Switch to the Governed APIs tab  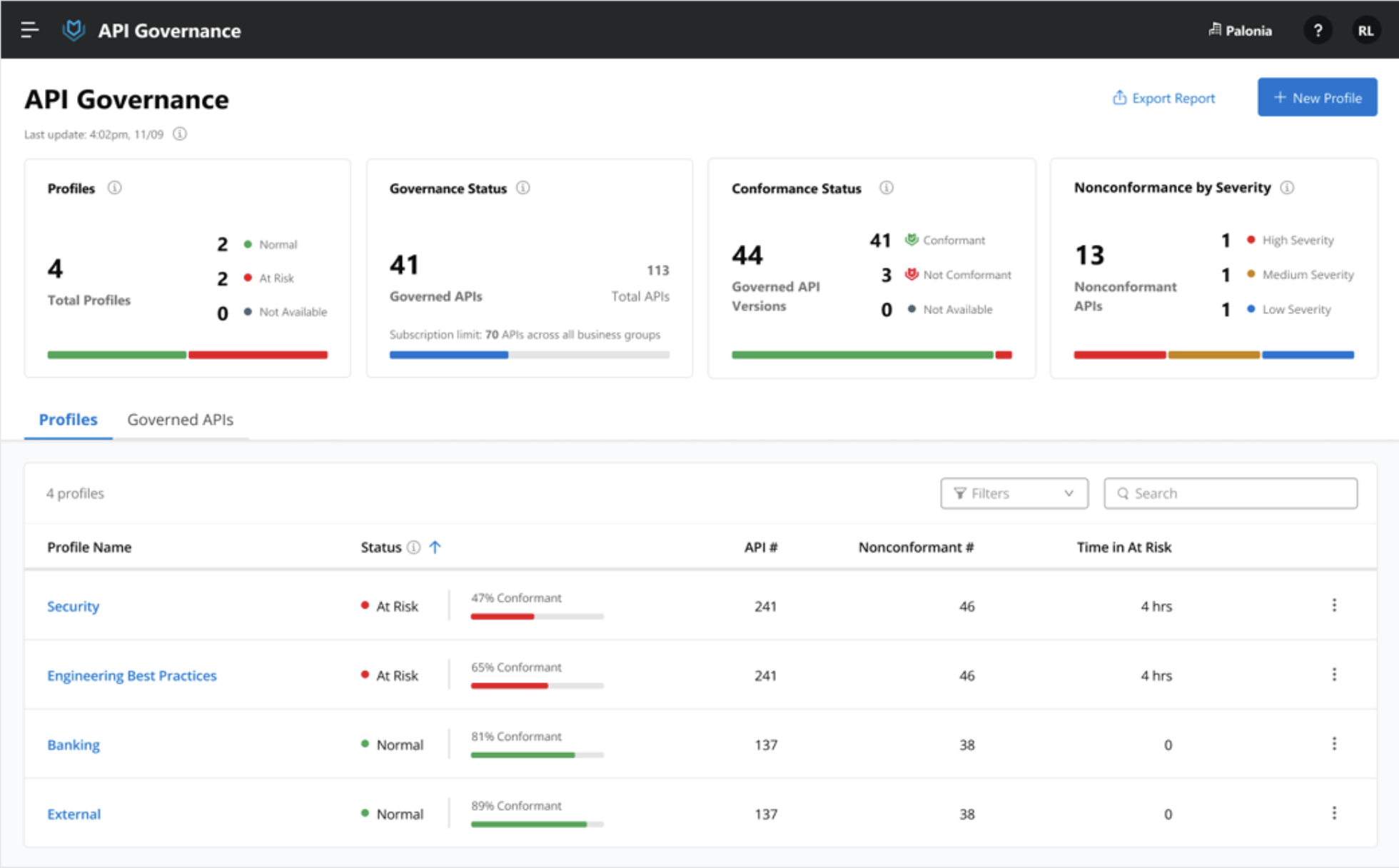[180, 420]
